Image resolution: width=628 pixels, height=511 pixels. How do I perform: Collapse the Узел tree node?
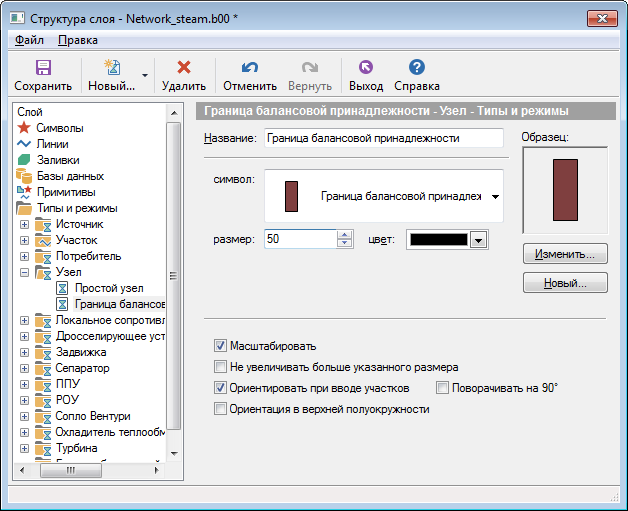(x=24, y=272)
